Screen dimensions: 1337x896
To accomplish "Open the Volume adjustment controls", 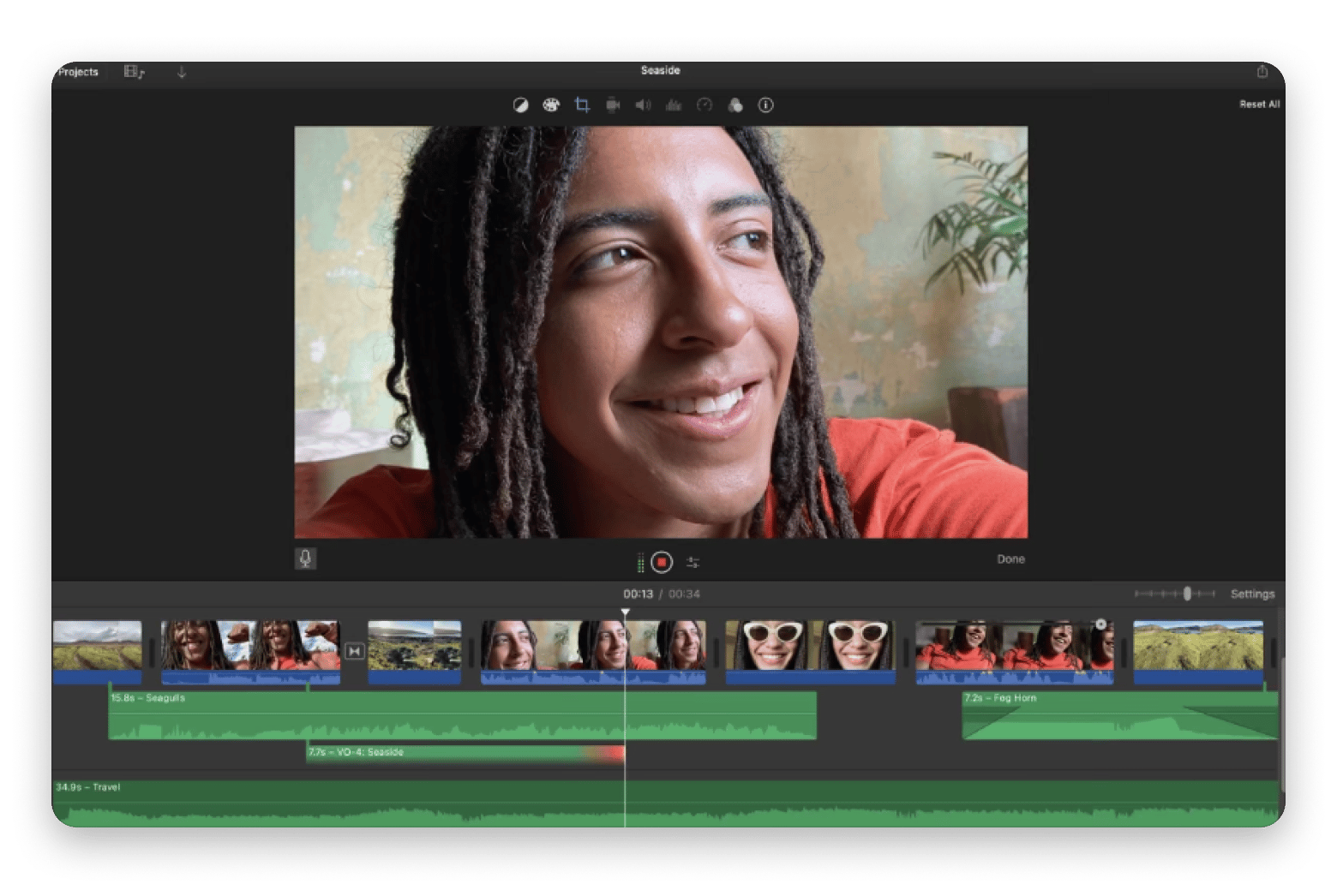I will pyautogui.click(x=643, y=105).
